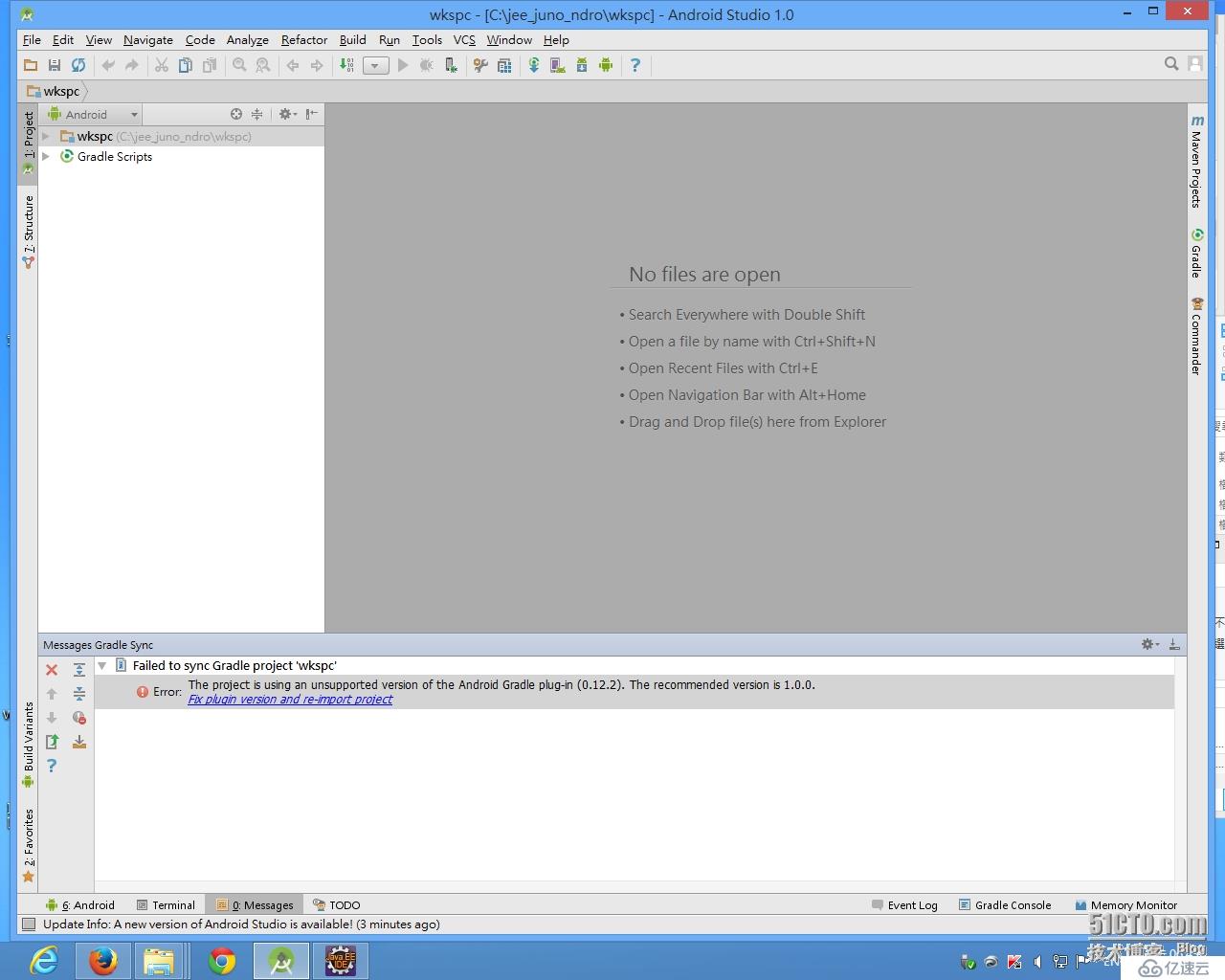The height and width of the screenshot is (980, 1225).
Task: Switch to Terminal tool tab
Action: click(166, 905)
